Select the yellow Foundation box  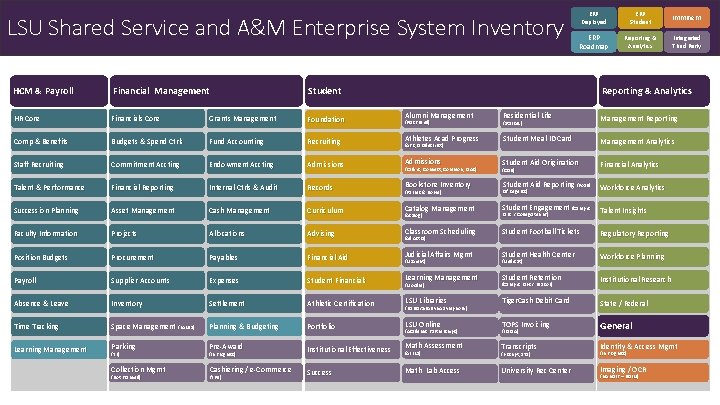pyautogui.click(x=353, y=119)
